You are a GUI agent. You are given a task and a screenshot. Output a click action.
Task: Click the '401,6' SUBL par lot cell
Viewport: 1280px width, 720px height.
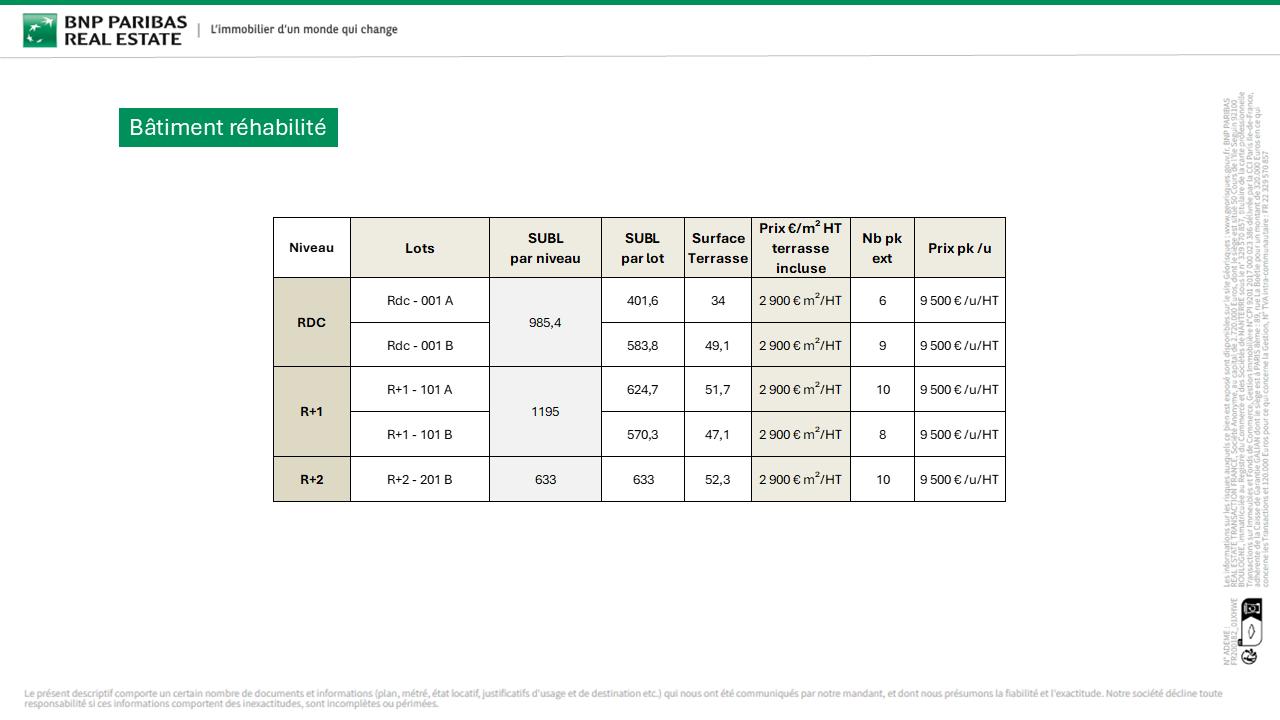(643, 300)
